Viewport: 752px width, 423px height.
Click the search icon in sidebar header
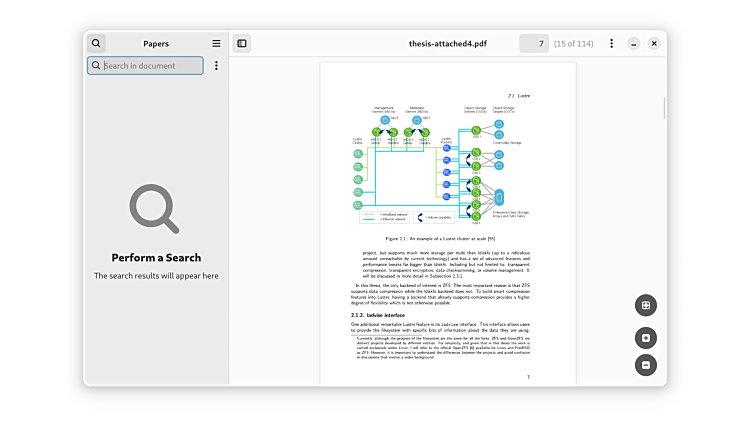pos(96,43)
